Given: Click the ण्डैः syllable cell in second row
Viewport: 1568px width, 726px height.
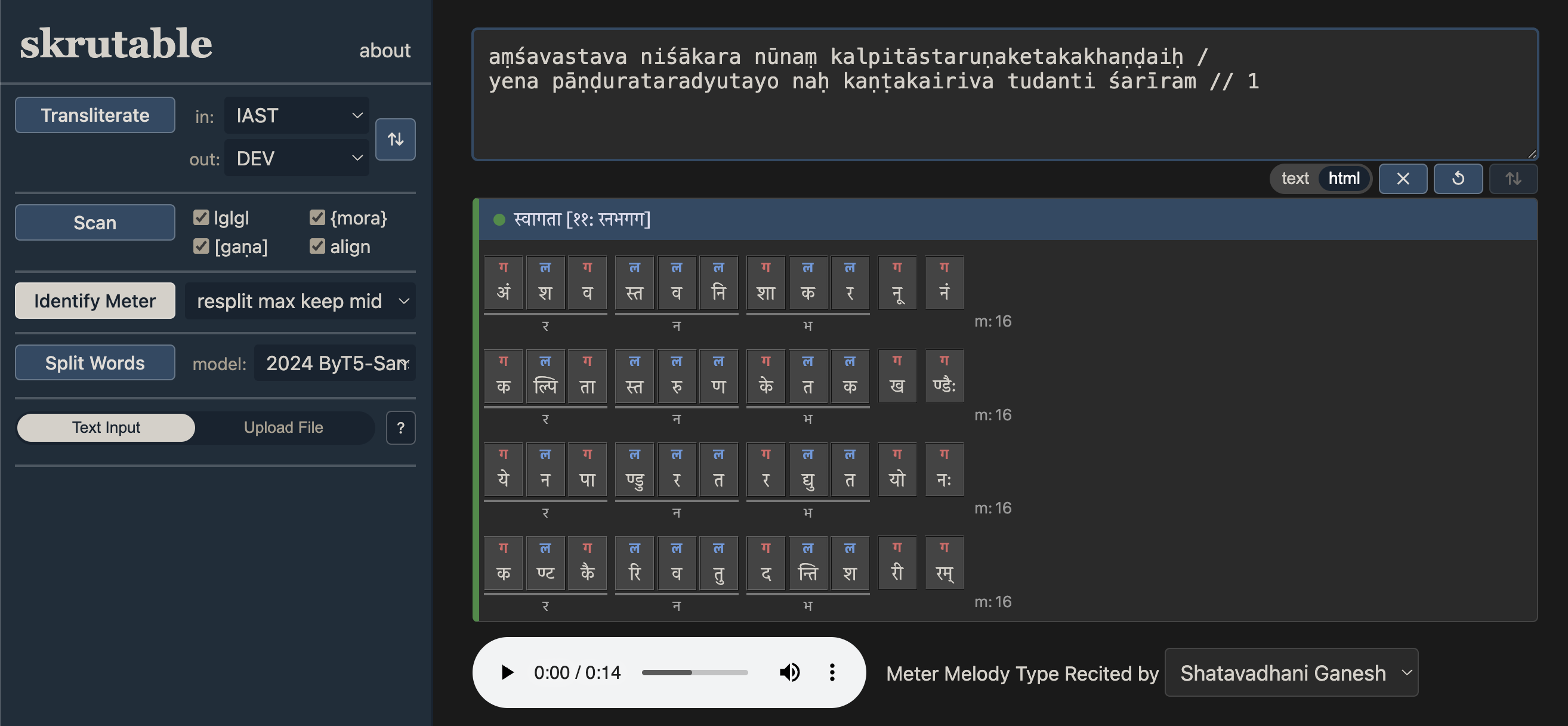Looking at the screenshot, I should coord(944,376).
